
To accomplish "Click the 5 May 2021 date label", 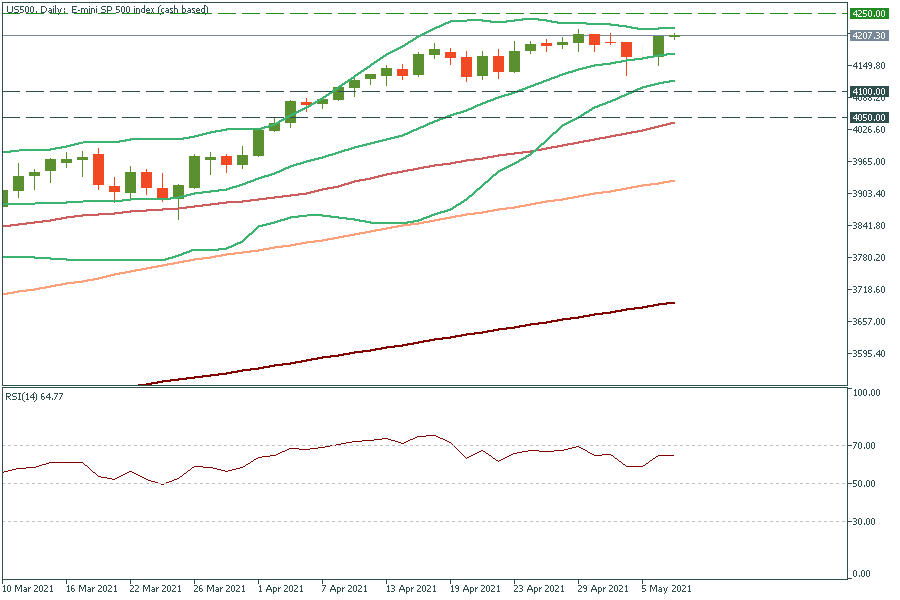I will pos(664,589).
